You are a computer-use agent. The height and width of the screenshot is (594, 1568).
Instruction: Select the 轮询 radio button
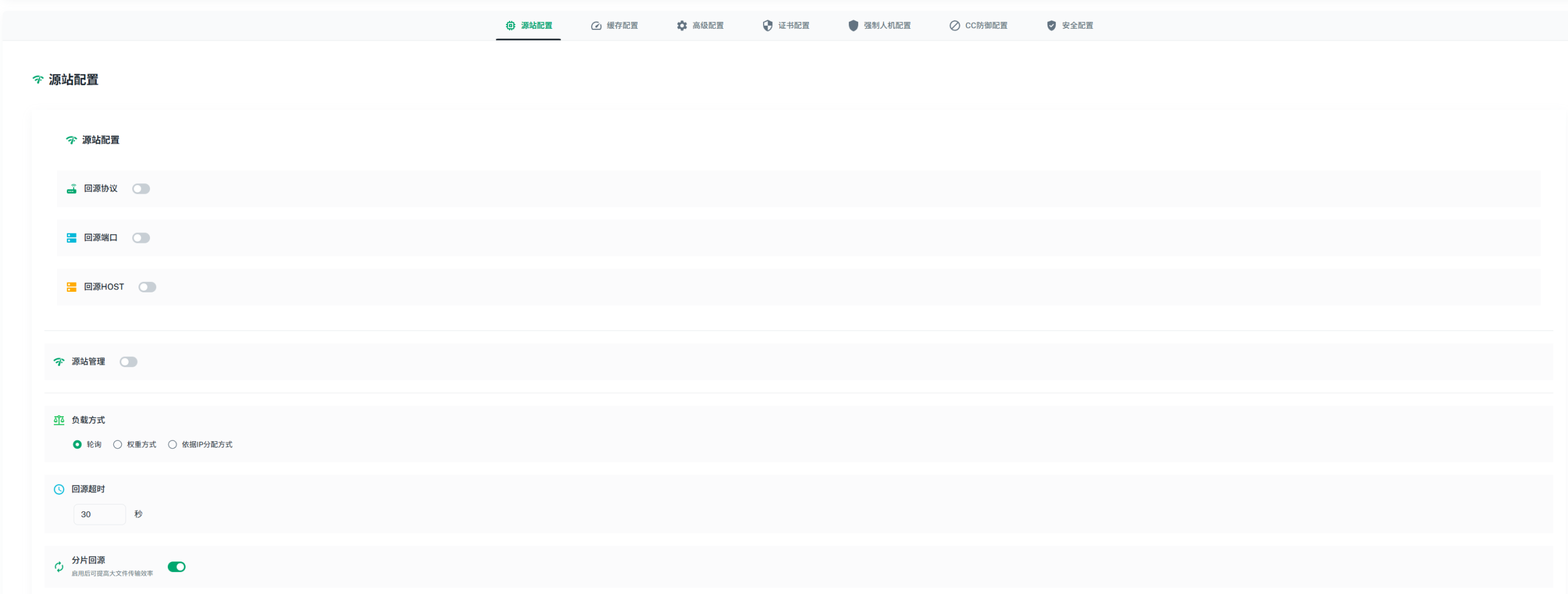(x=77, y=444)
